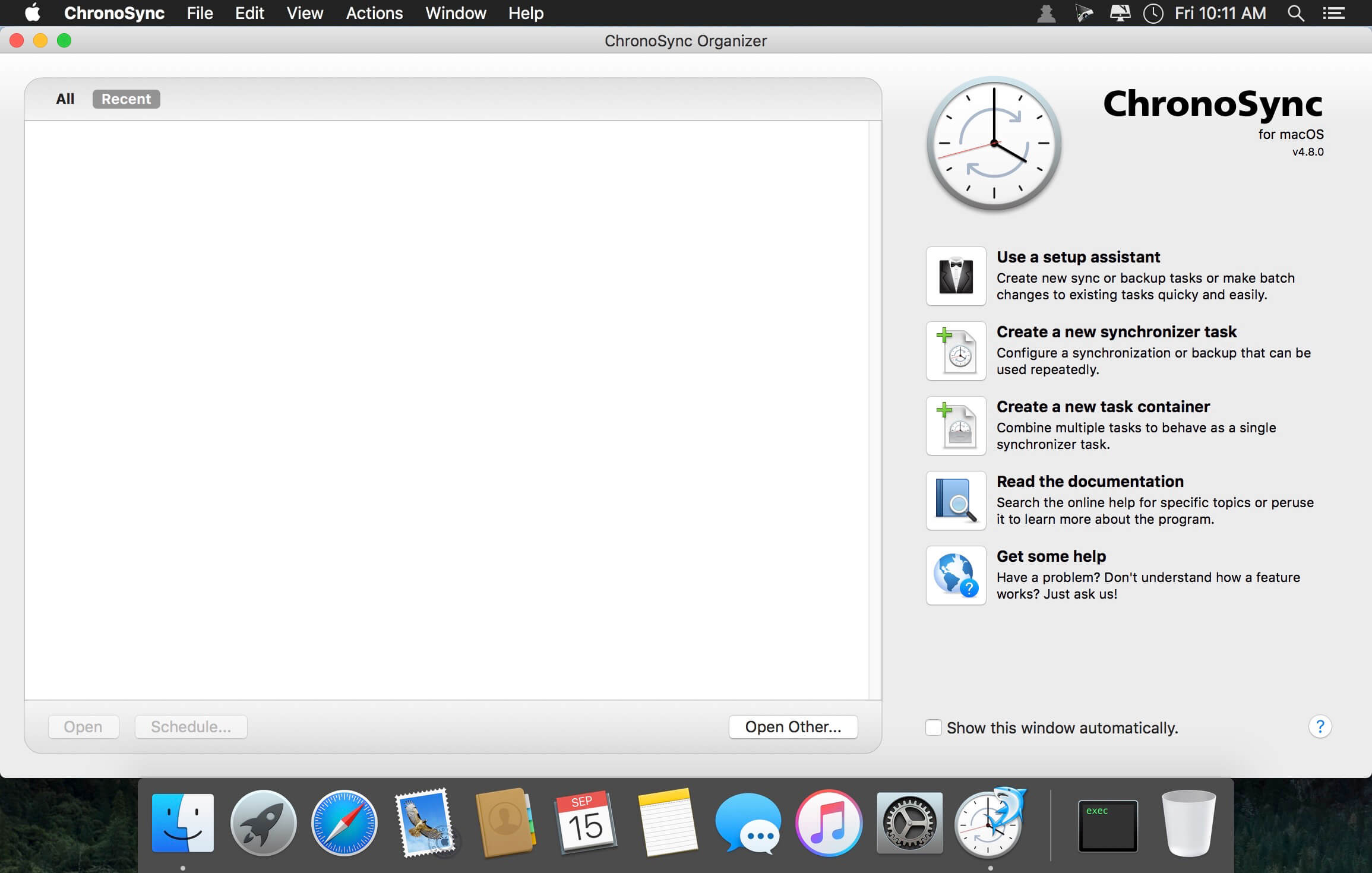Image resolution: width=1372 pixels, height=873 pixels.
Task: Click the get some help globe icon
Action: [955, 575]
